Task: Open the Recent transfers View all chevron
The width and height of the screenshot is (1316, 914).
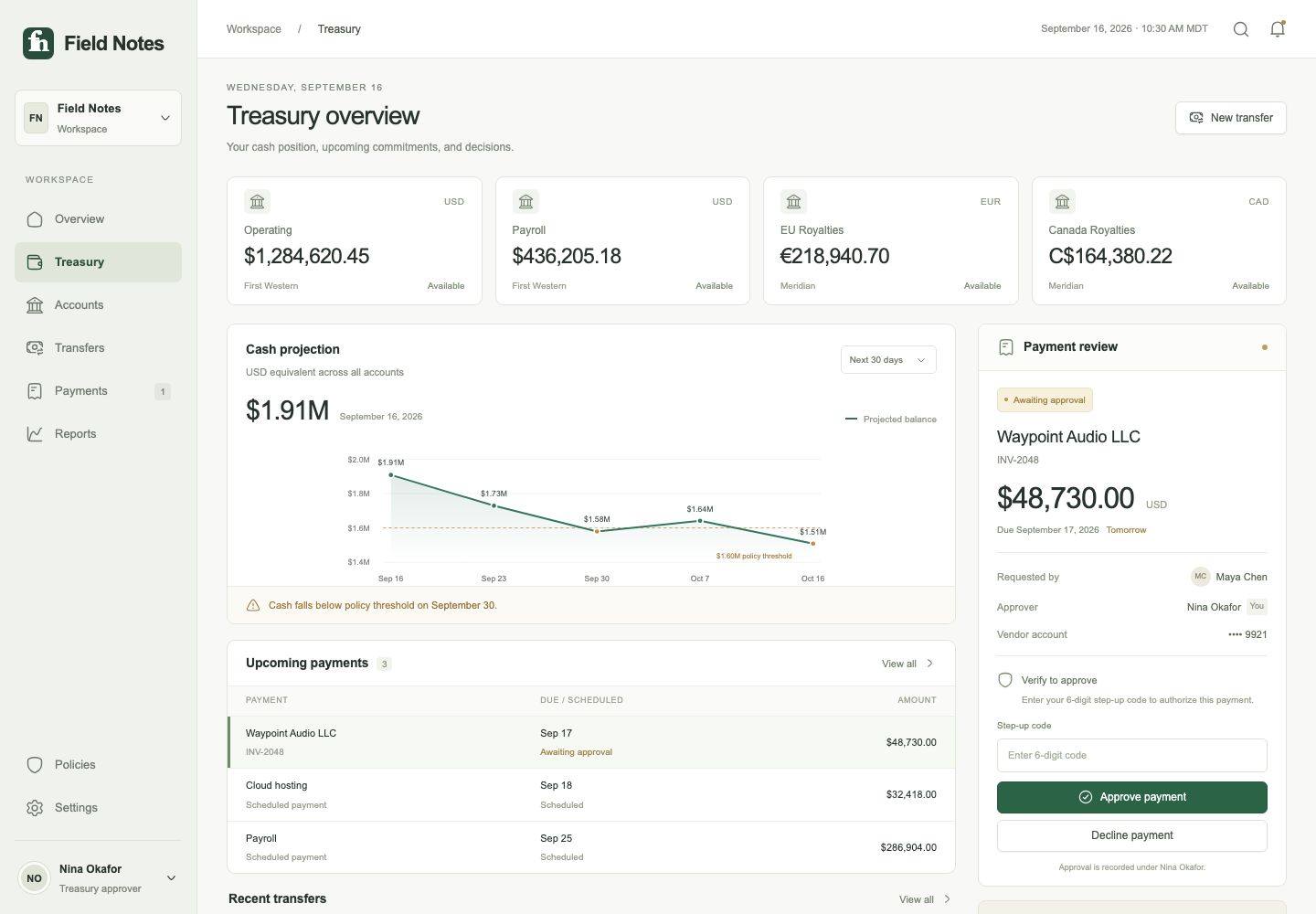Action: pyautogui.click(x=948, y=899)
